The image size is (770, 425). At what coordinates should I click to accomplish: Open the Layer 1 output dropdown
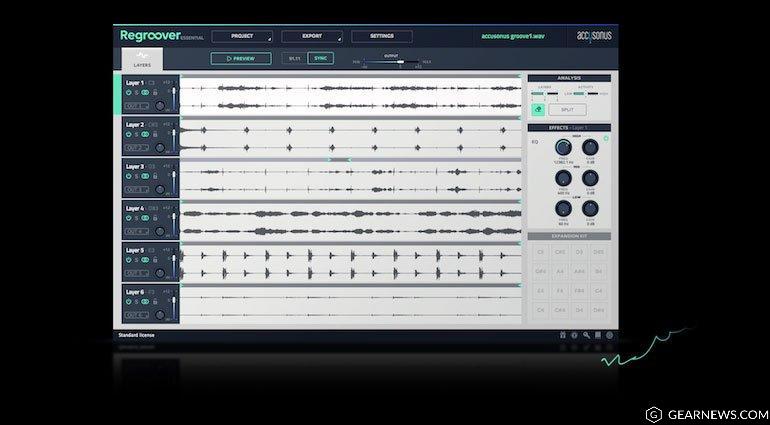[137, 106]
